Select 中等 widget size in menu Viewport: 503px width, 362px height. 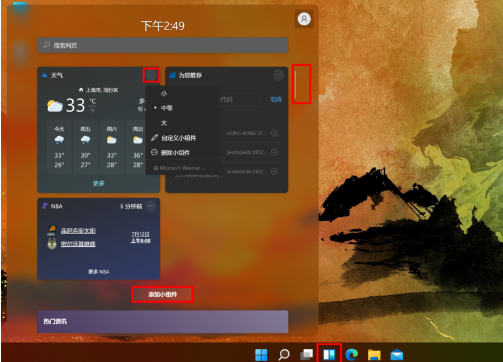pos(183,108)
